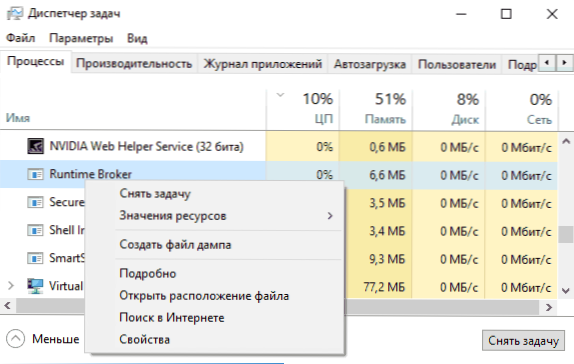Click the 9,3 МБ memory value
The image size is (574, 364).
(387, 259)
